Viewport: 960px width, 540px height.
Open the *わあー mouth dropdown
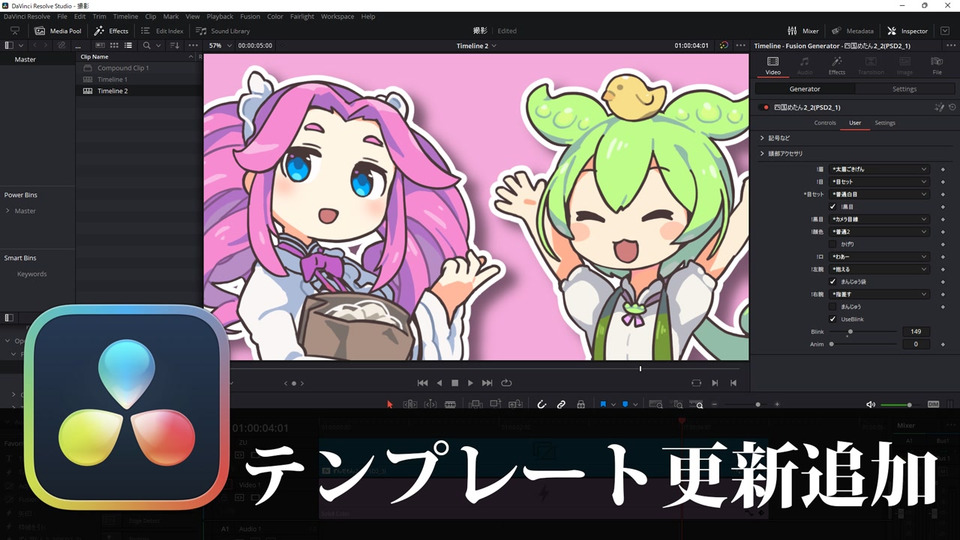(879, 257)
